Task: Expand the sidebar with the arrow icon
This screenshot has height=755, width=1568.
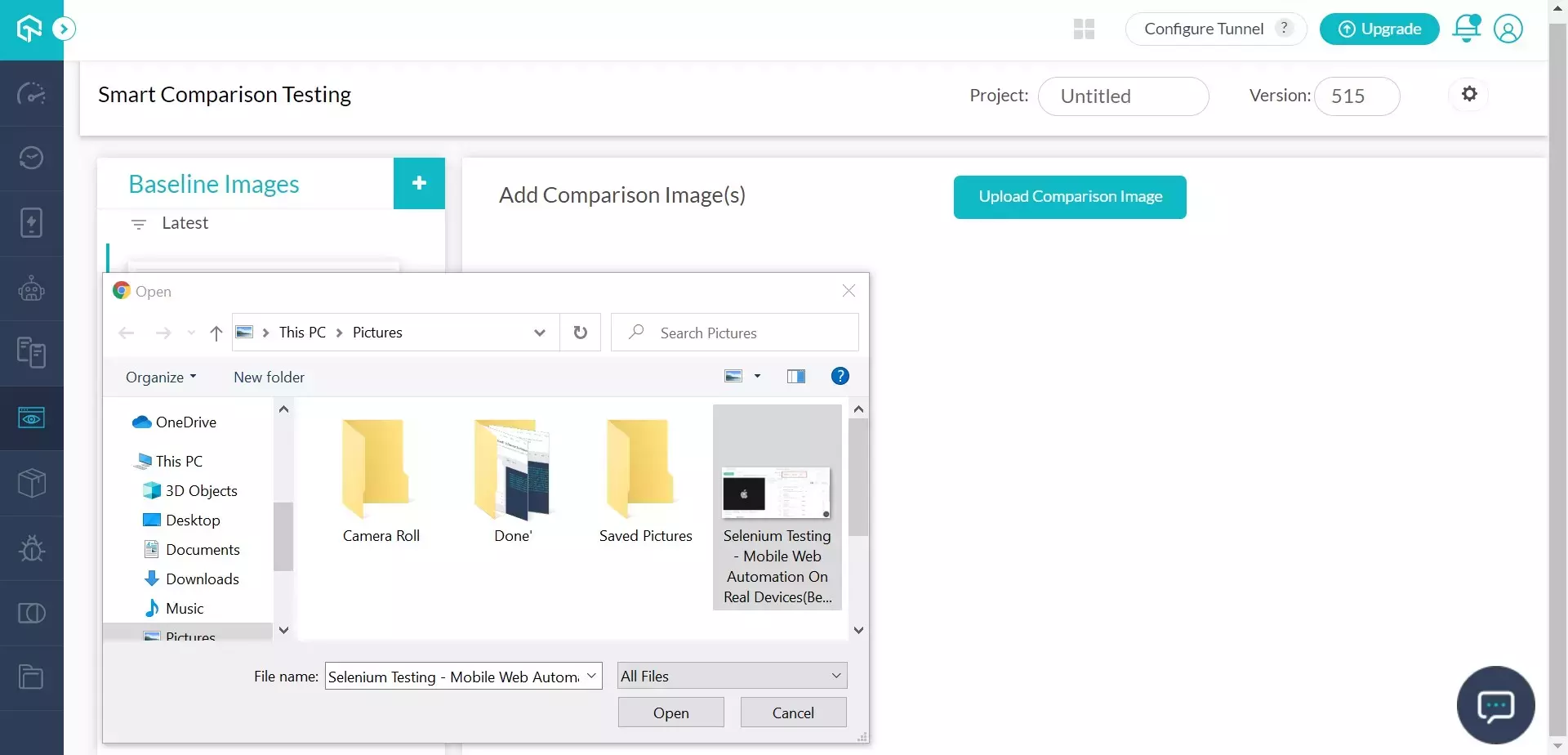Action: click(x=64, y=29)
